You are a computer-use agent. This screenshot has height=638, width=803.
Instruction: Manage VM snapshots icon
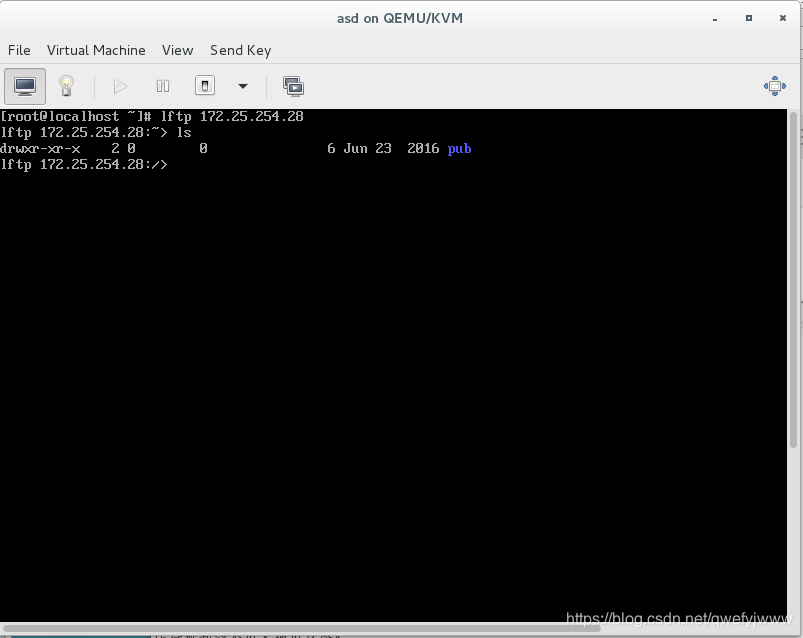[293, 86]
